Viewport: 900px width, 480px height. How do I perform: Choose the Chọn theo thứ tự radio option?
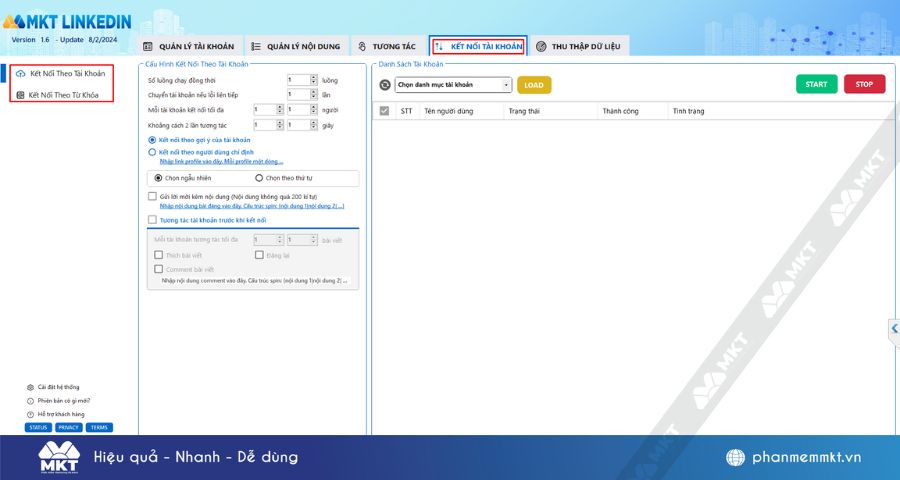(x=259, y=178)
